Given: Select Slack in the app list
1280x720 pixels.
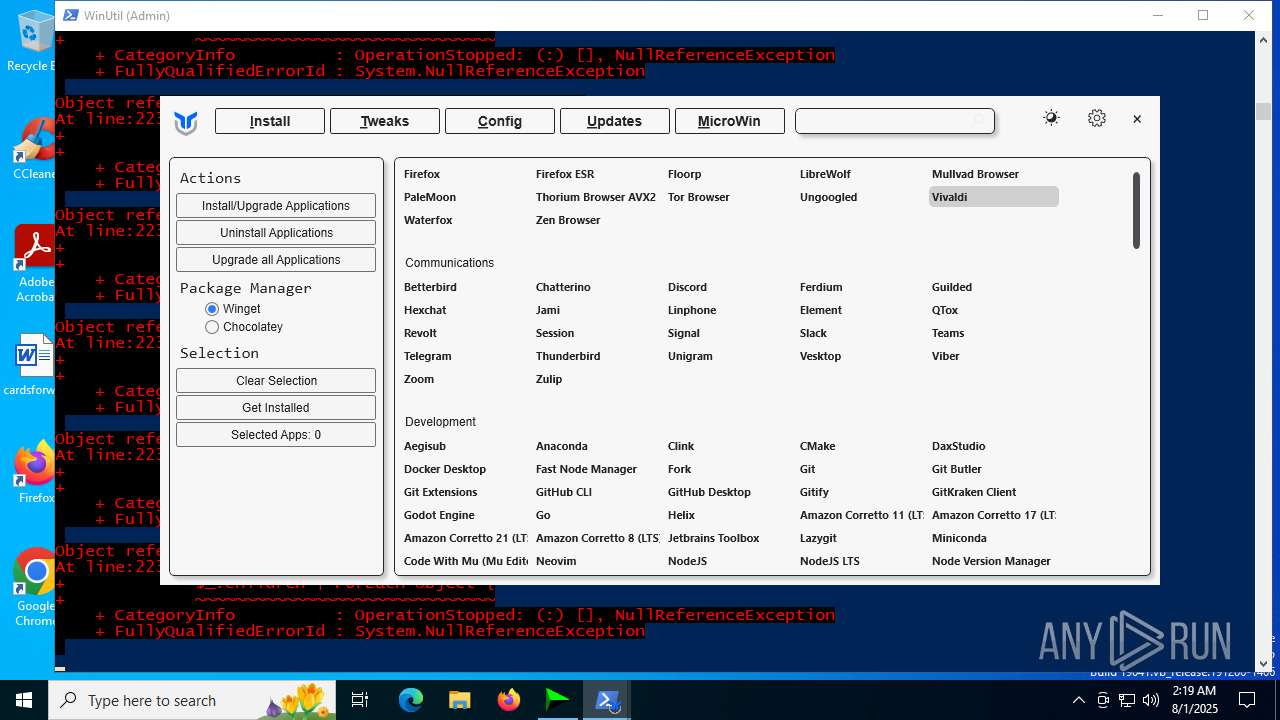Looking at the screenshot, I should click(x=813, y=333).
